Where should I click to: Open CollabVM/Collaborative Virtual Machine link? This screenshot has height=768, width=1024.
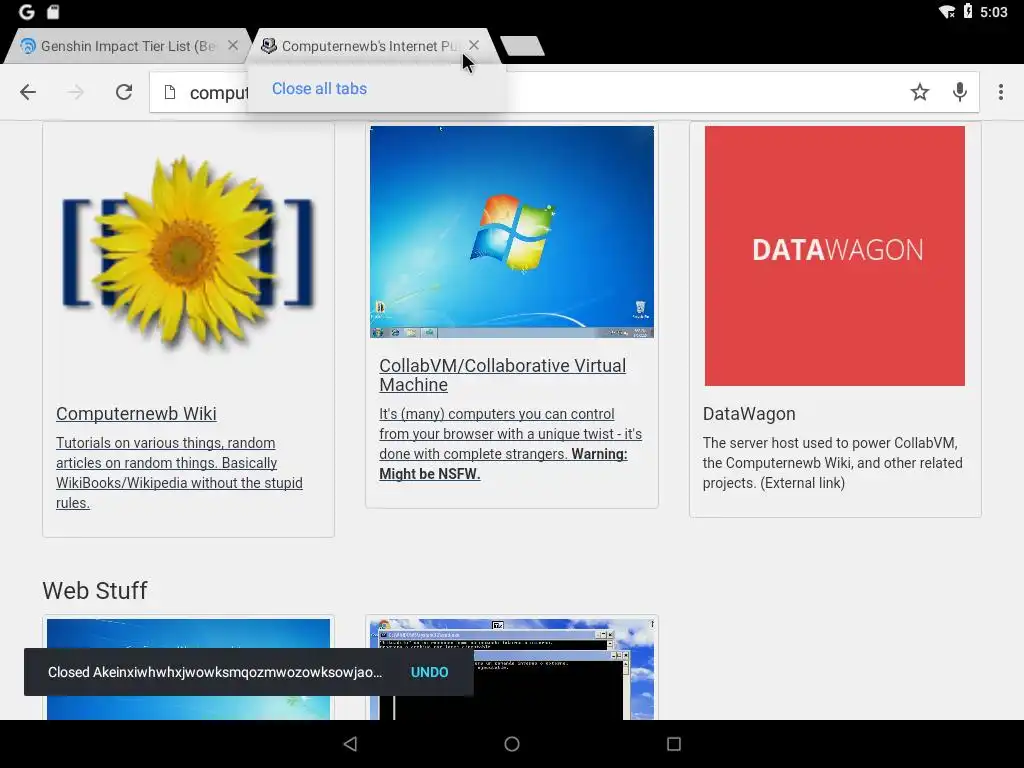pos(502,375)
